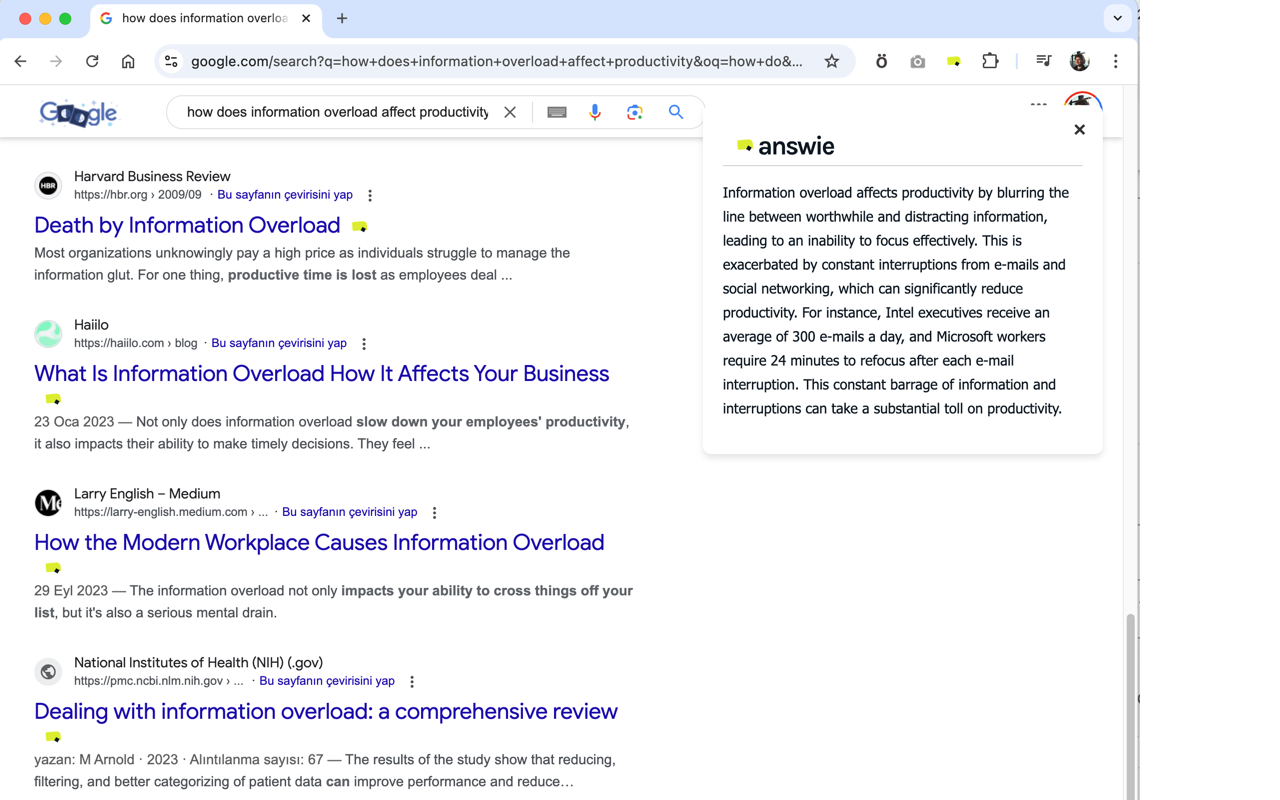Screen dimensions: 1280x800
Task: Clear the Google search box text
Action: (x=510, y=112)
